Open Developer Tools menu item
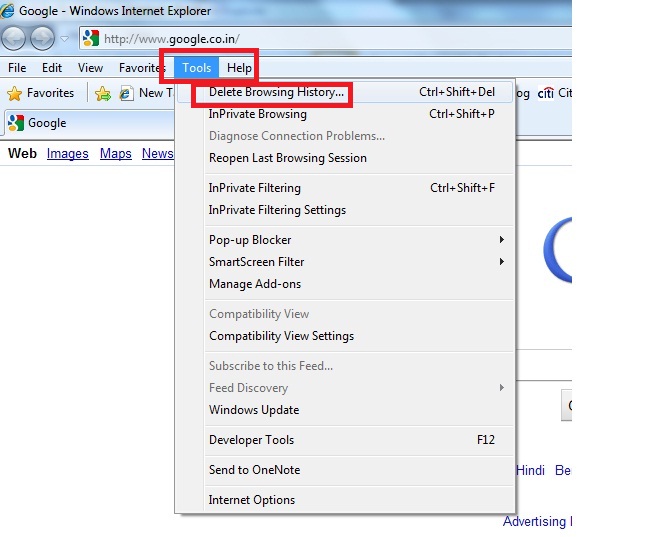 coord(344,440)
